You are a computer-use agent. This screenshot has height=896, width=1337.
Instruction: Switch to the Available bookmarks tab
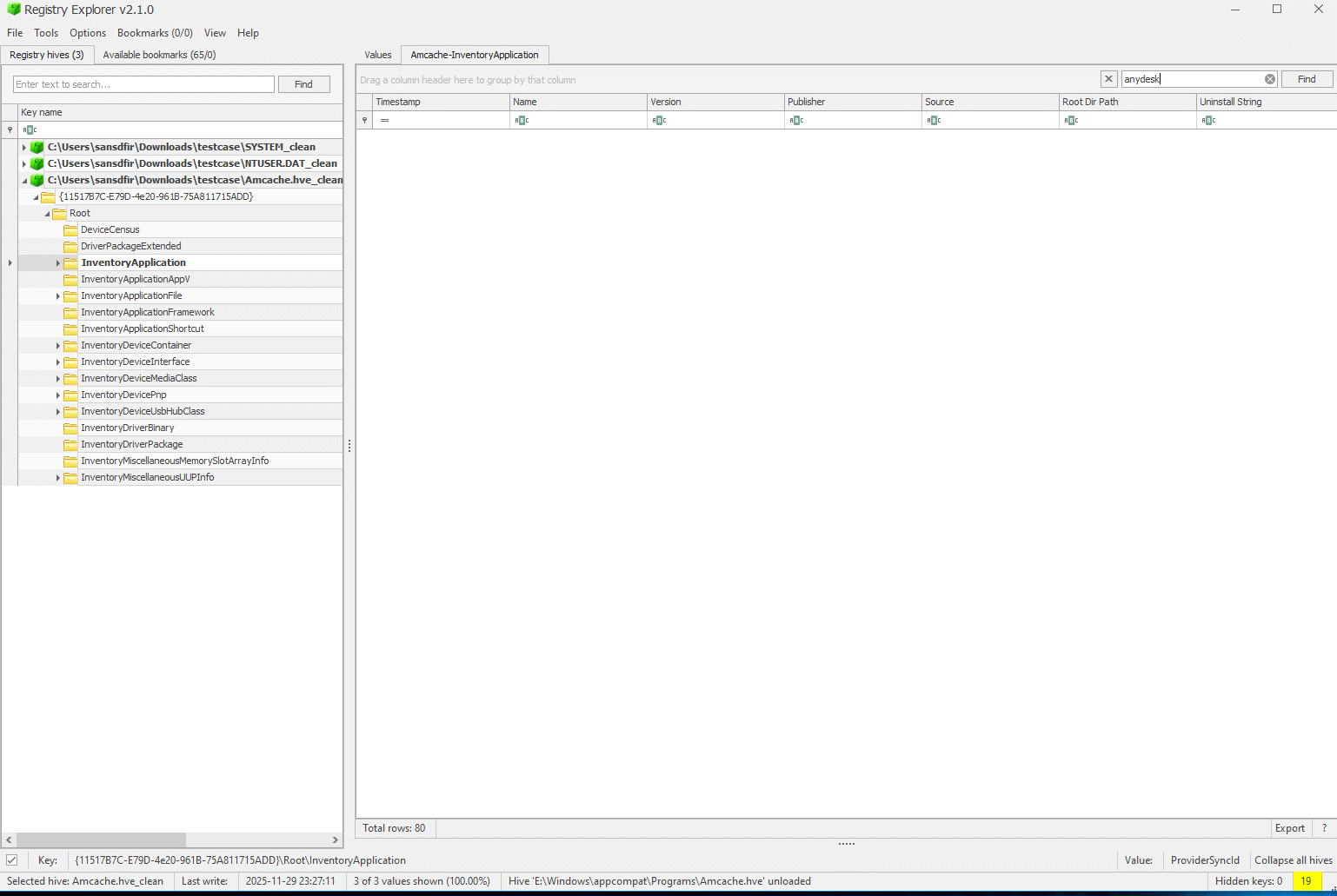coord(159,54)
